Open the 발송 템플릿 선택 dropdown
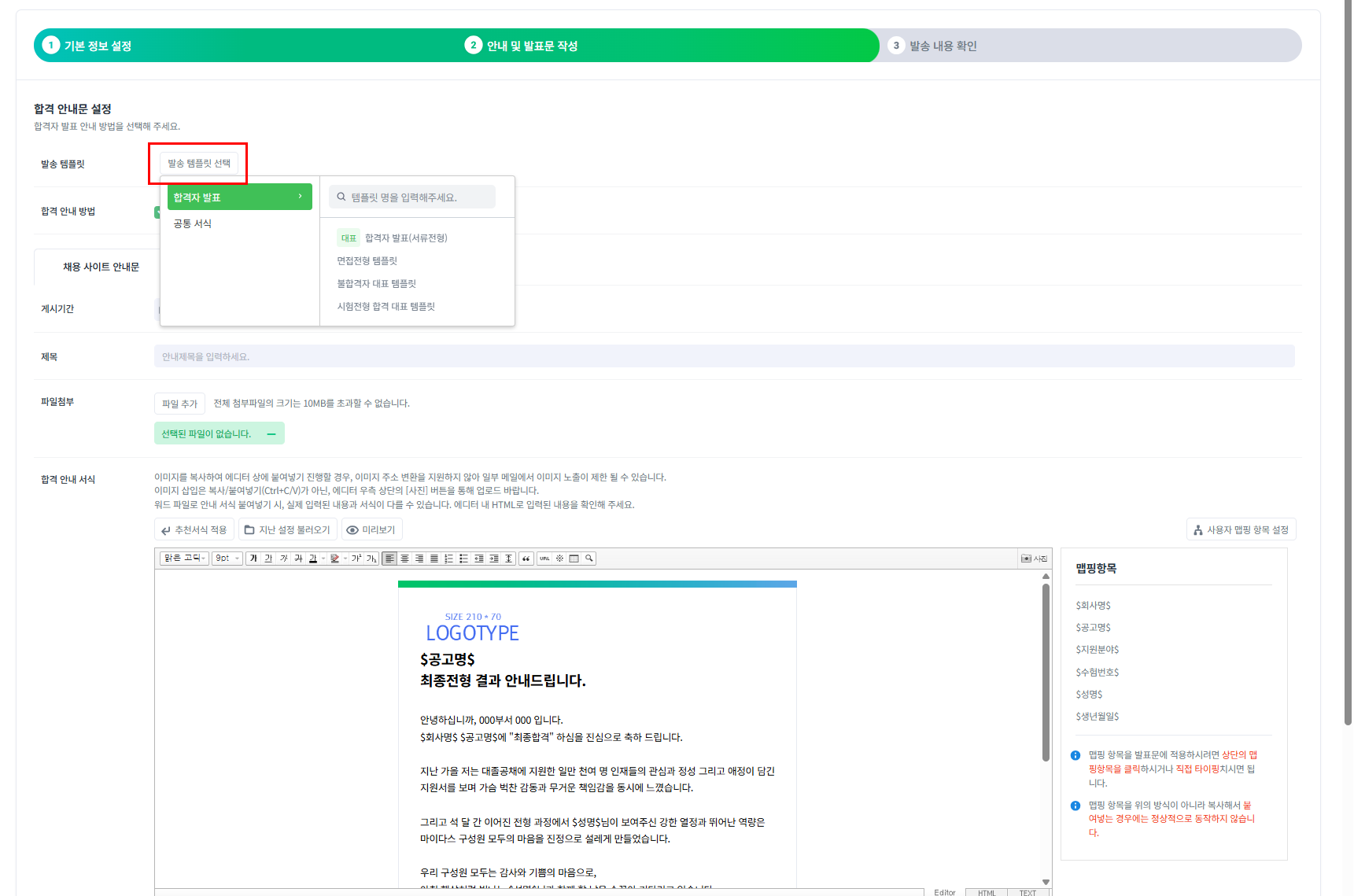This screenshot has height=896, width=1354. click(x=199, y=164)
